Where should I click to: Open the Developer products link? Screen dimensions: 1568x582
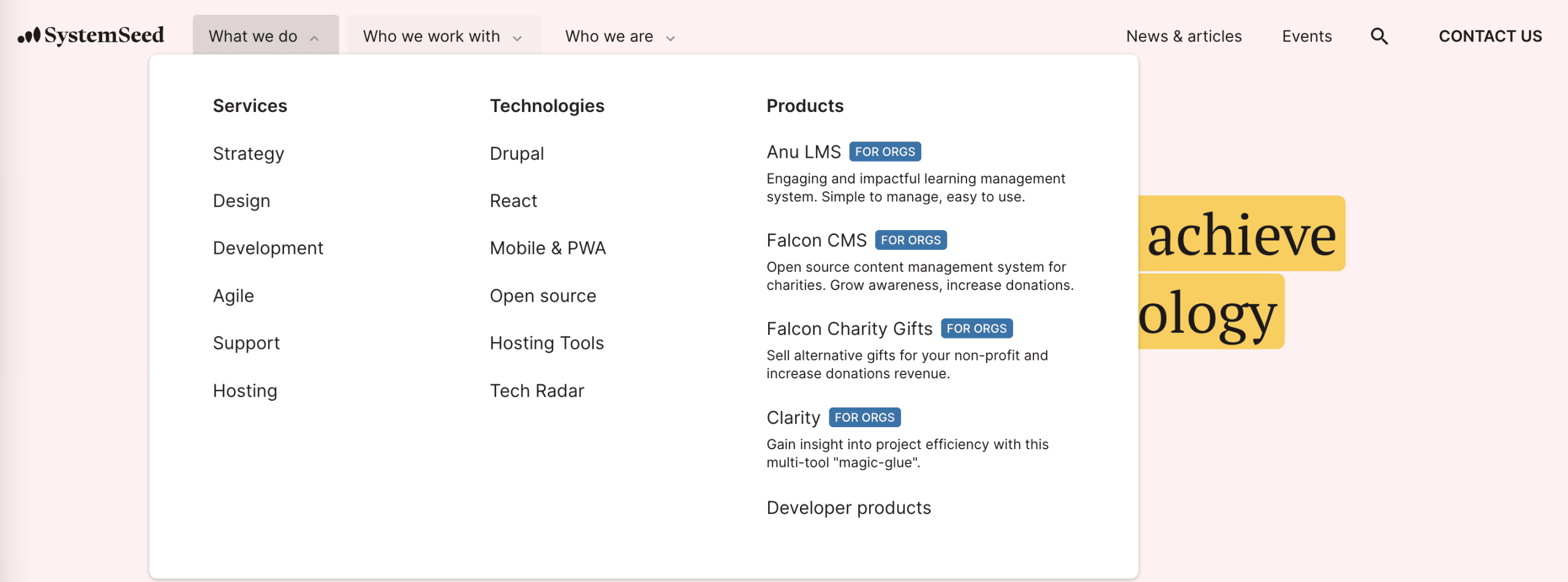848,507
